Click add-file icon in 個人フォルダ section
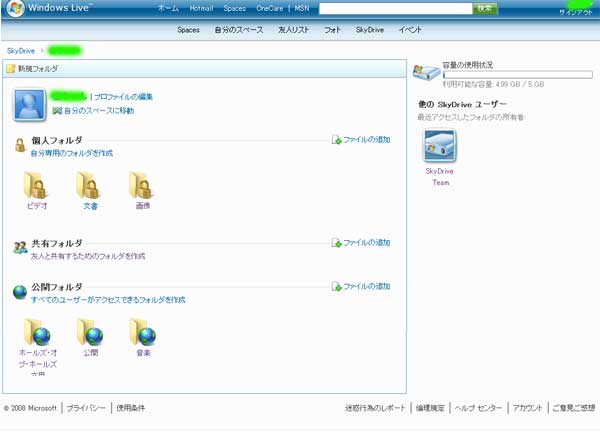 [x=336, y=140]
